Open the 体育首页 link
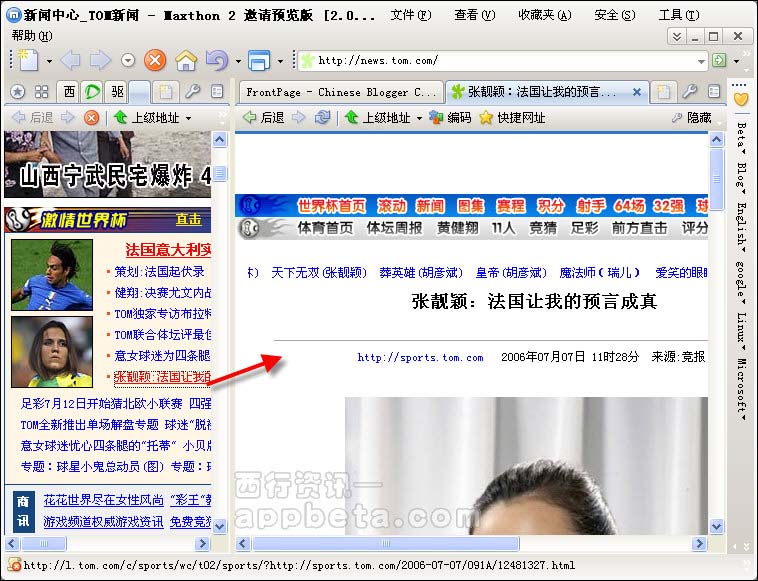 [325, 228]
